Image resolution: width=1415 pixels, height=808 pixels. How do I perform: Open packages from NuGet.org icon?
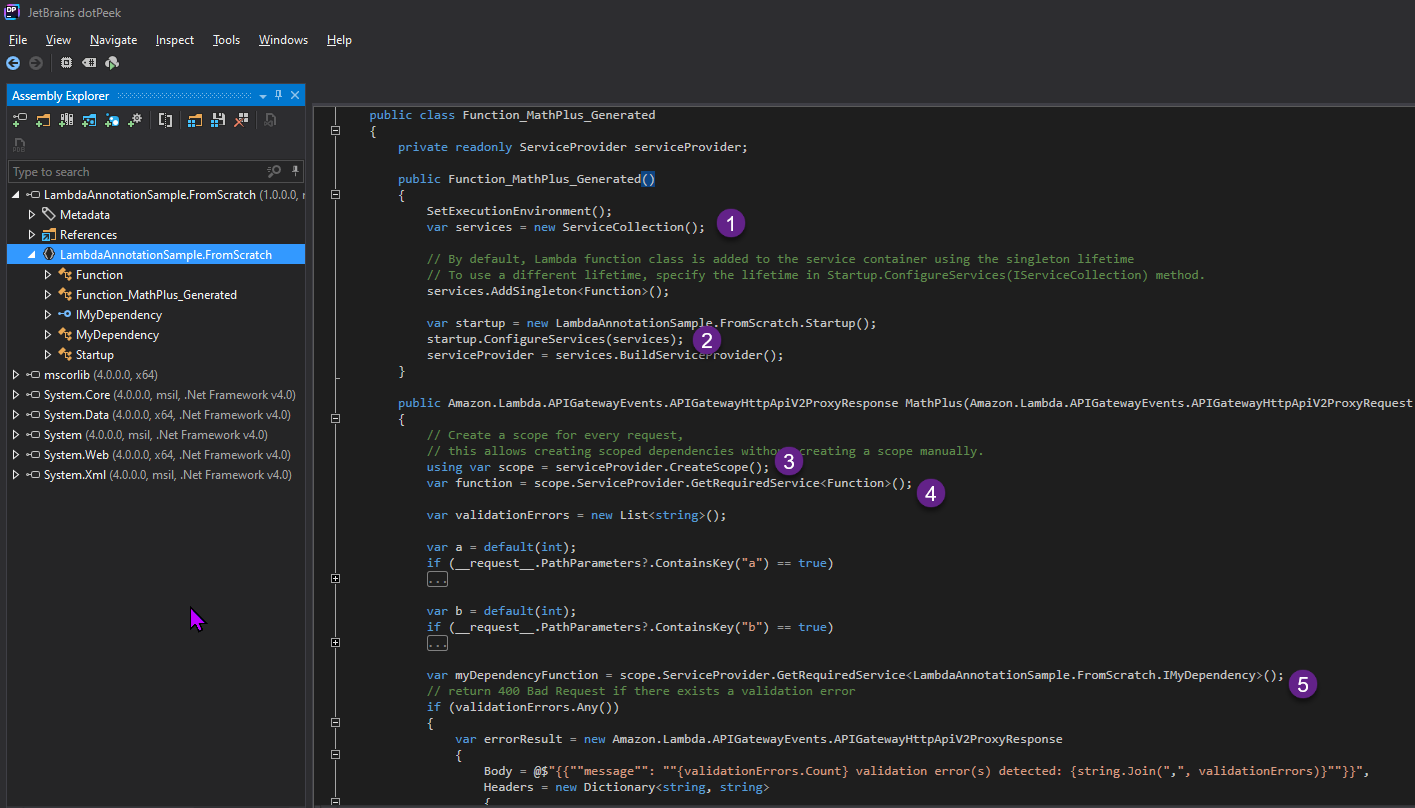point(112,119)
